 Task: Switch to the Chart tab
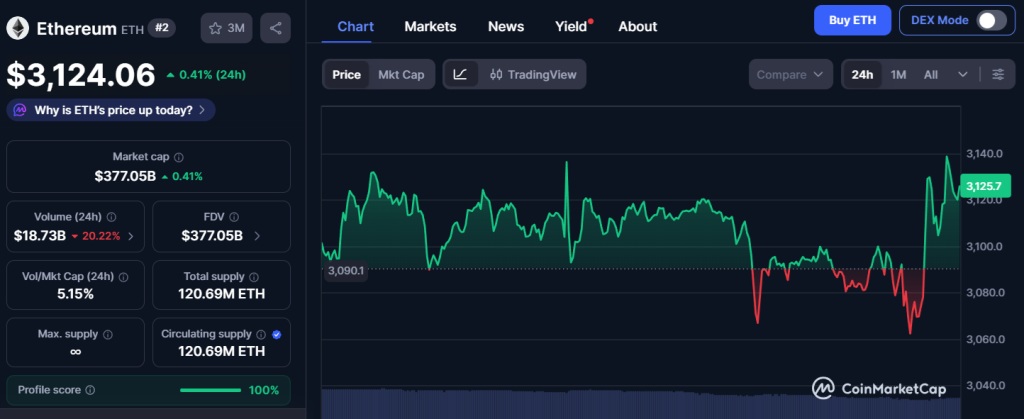(355, 27)
